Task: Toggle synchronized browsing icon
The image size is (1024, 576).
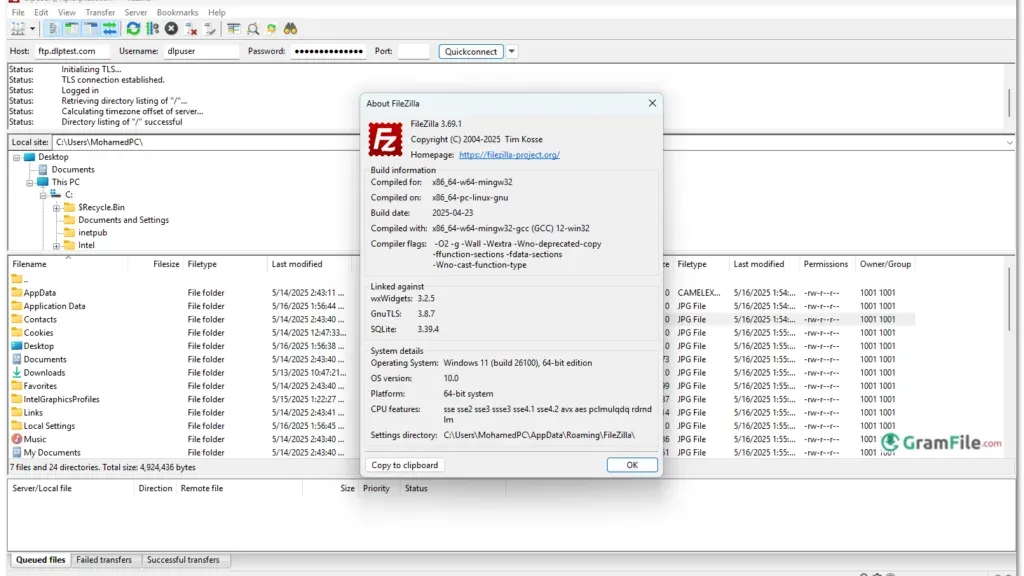Action: tap(271, 29)
